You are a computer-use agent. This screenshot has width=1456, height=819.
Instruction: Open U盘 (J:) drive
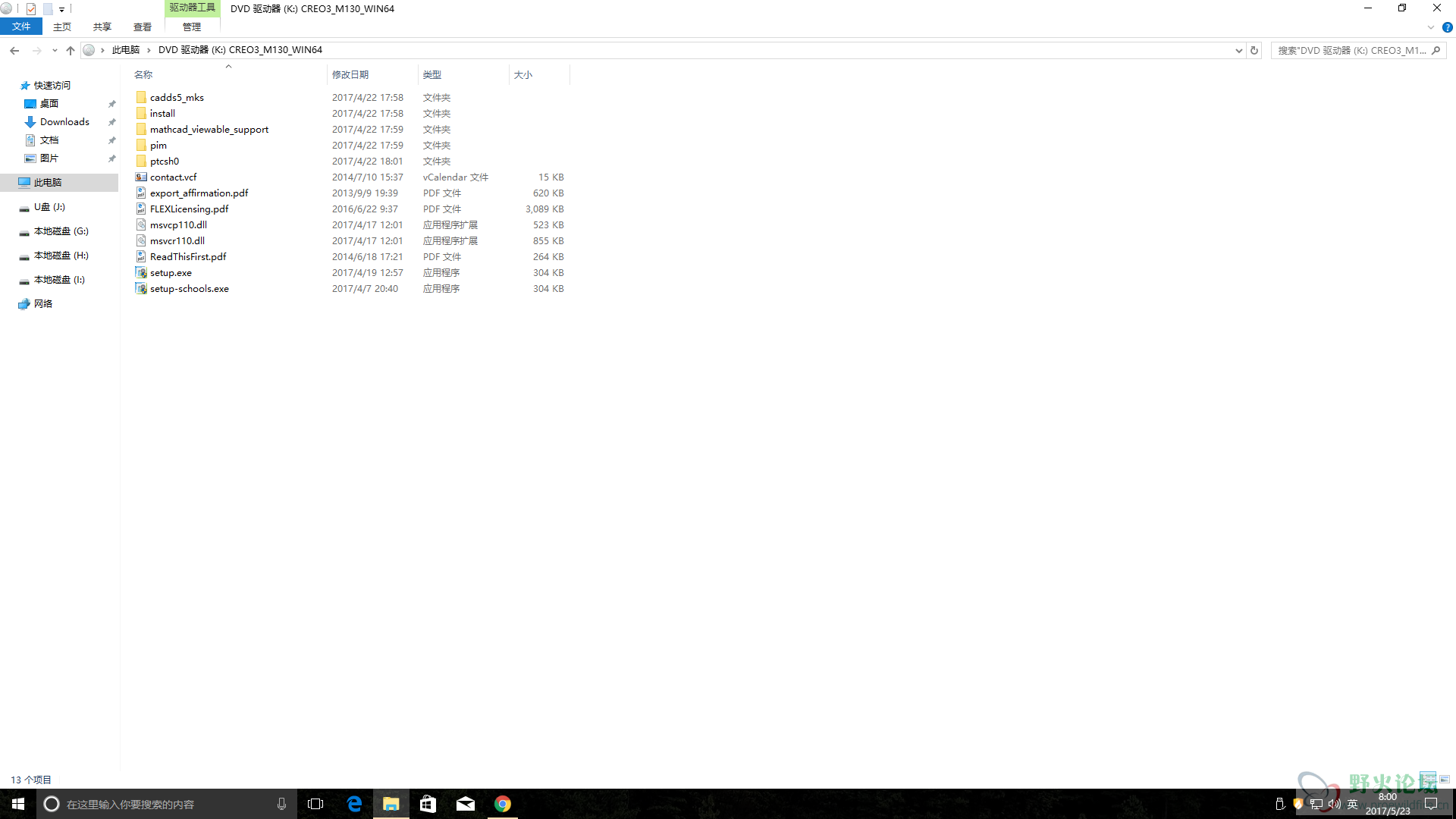(49, 206)
